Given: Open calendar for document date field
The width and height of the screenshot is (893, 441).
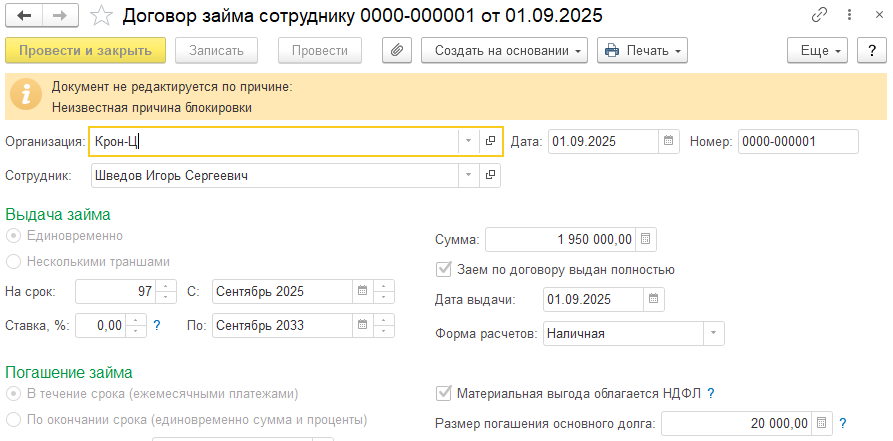Looking at the screenshot, I should pos(669,141).
